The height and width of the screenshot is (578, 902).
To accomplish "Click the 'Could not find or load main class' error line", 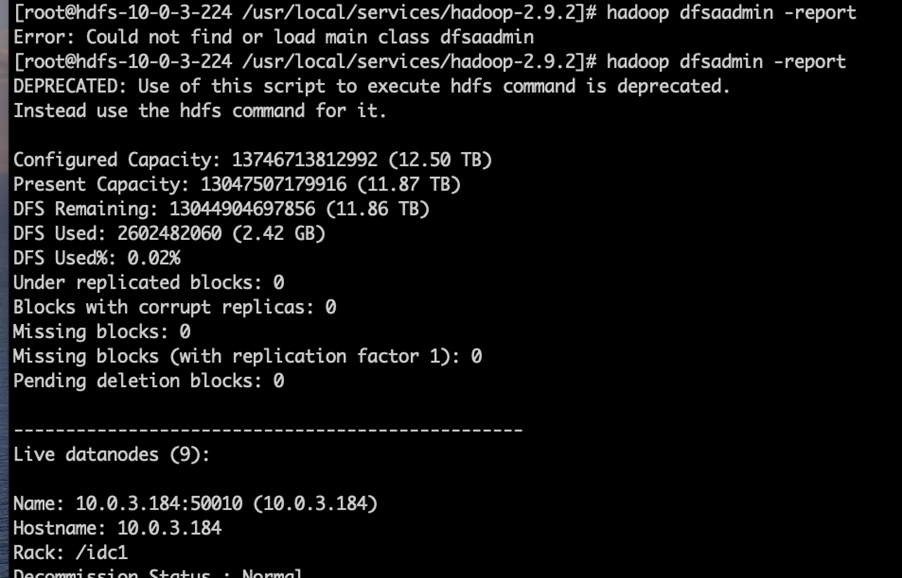I will 273,37.
